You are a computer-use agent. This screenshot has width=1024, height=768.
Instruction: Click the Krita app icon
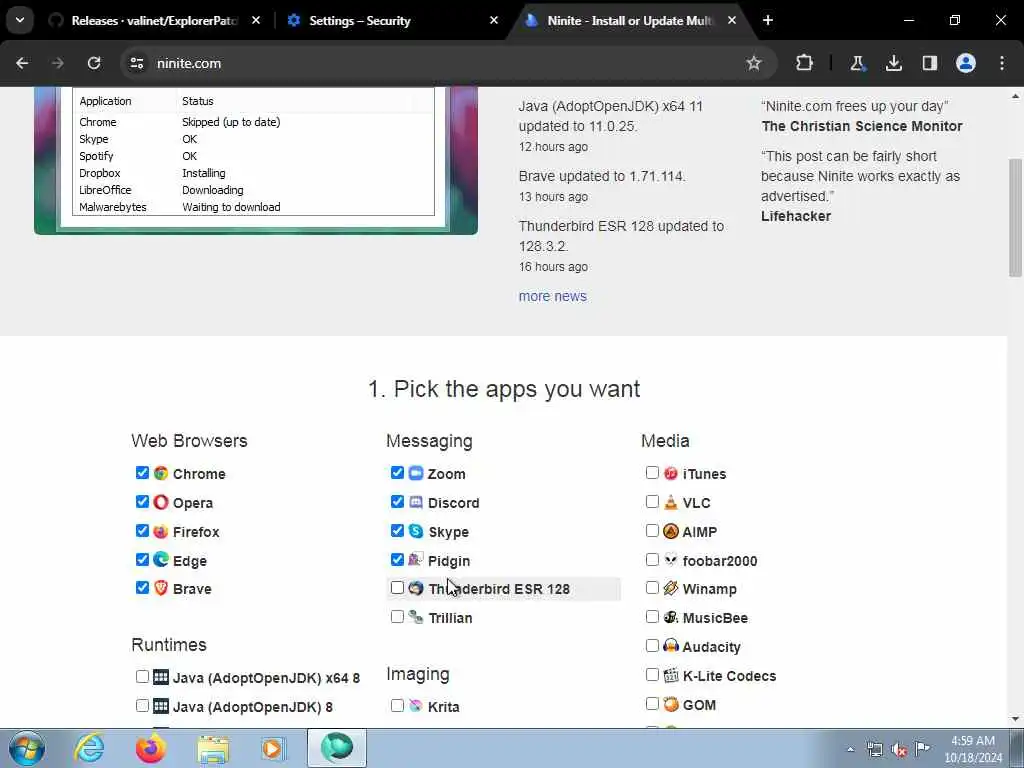(416, 706)
